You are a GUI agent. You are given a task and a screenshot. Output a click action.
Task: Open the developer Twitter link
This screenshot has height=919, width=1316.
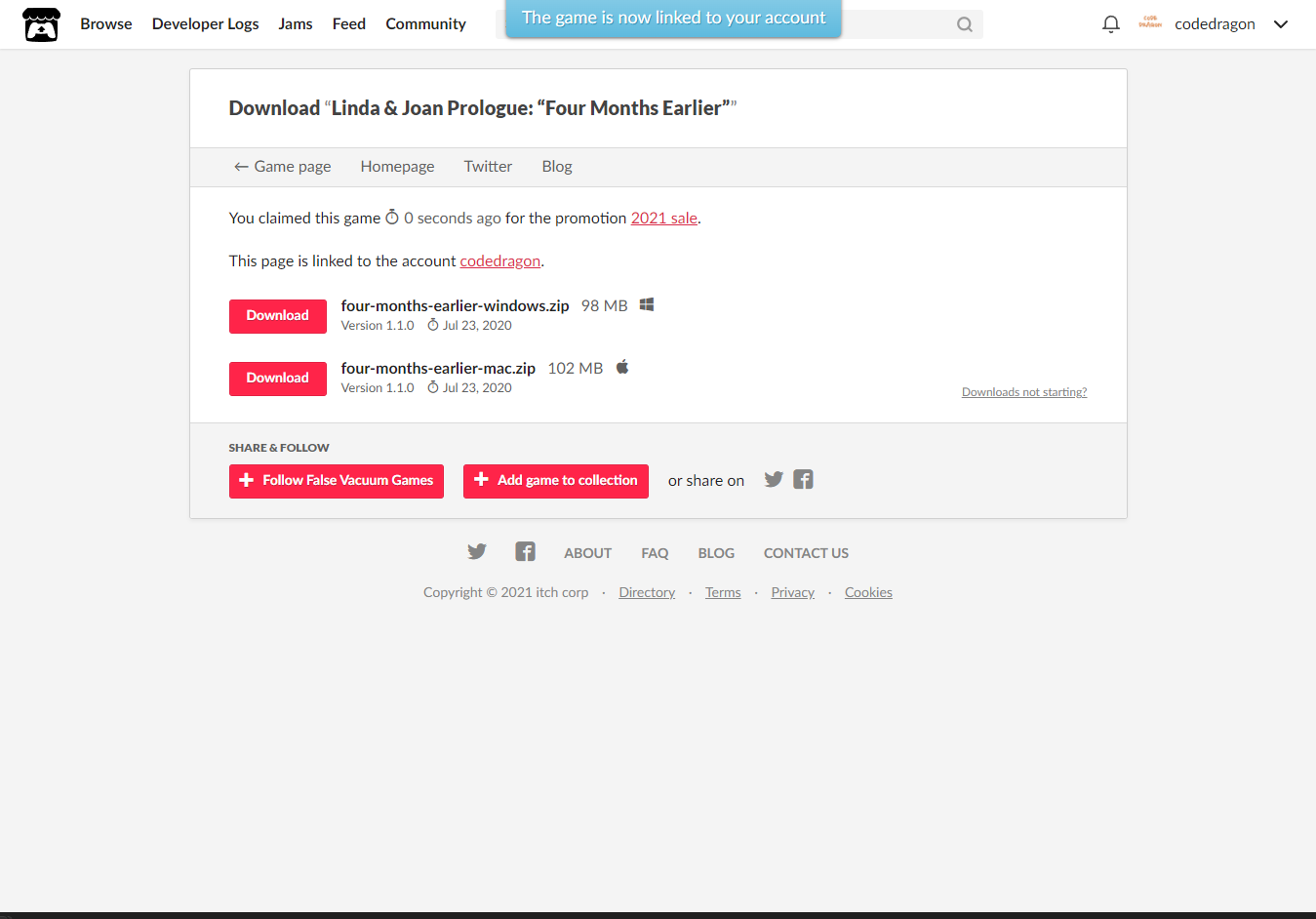[x=488, y=166]
